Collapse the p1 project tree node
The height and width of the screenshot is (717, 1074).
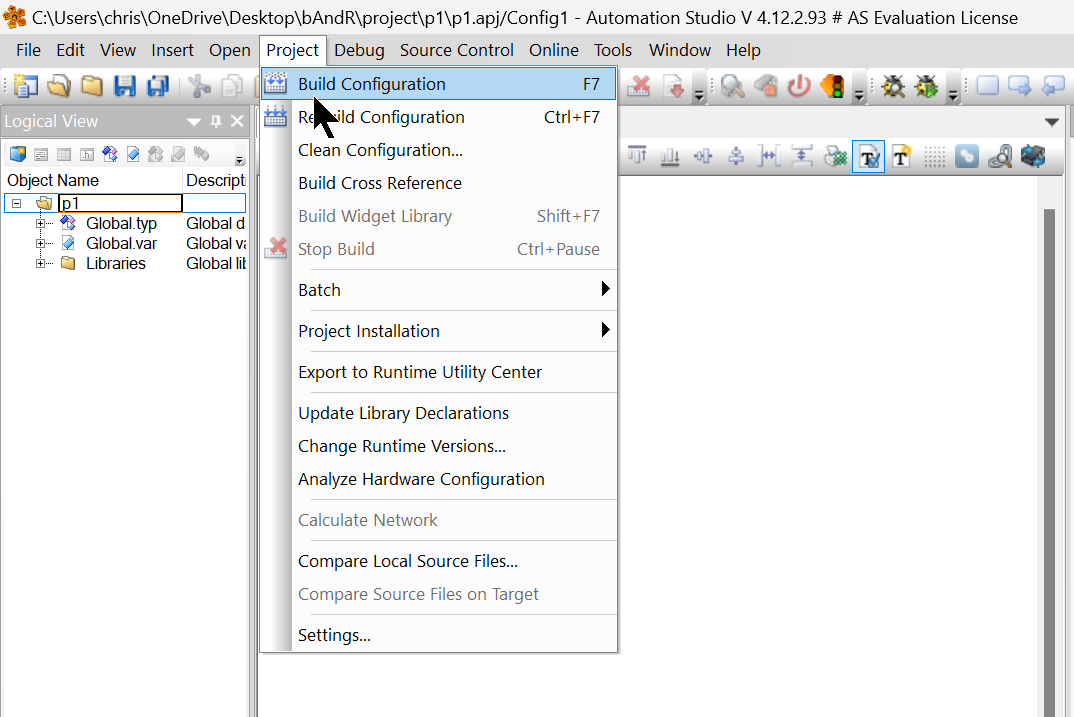click(x=16, y=203)
